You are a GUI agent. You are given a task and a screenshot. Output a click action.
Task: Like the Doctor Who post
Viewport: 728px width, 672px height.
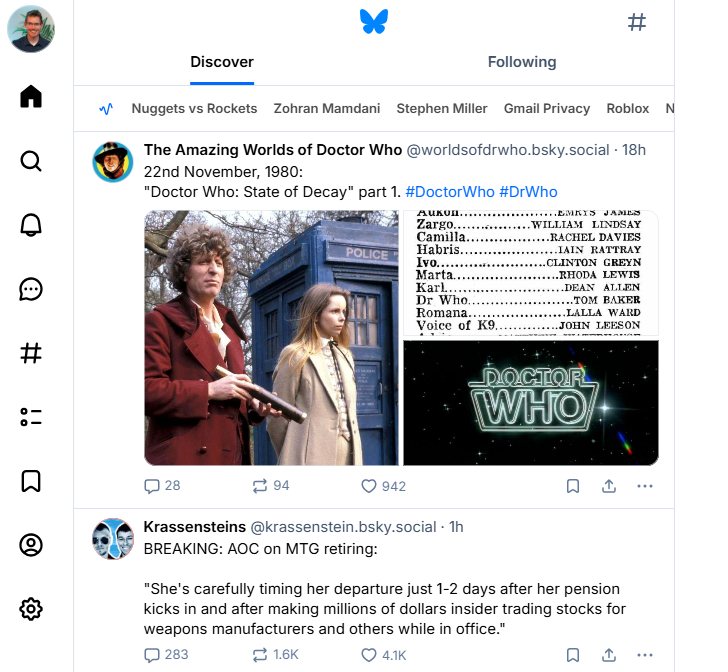point(369,486)
